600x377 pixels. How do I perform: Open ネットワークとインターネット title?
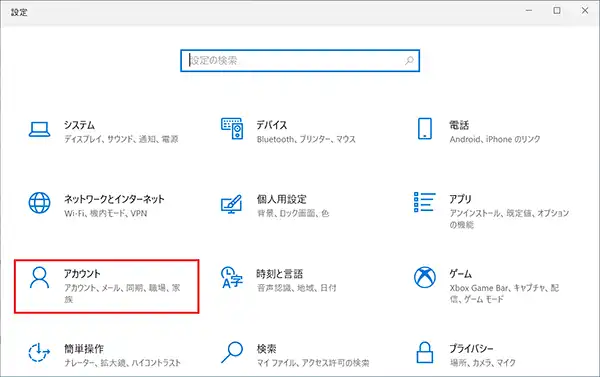tap(114, 199)
